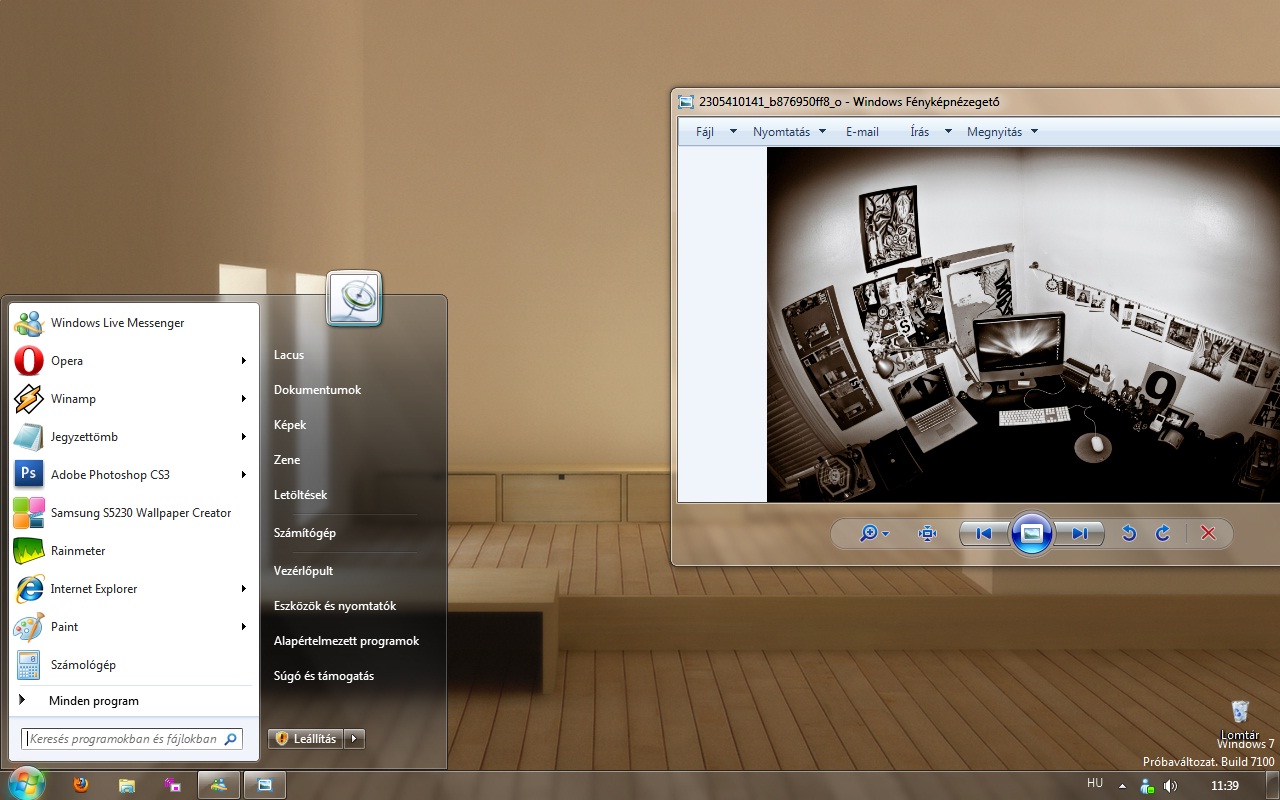Delete the photo with the red X

click(x=1208, y=534)
